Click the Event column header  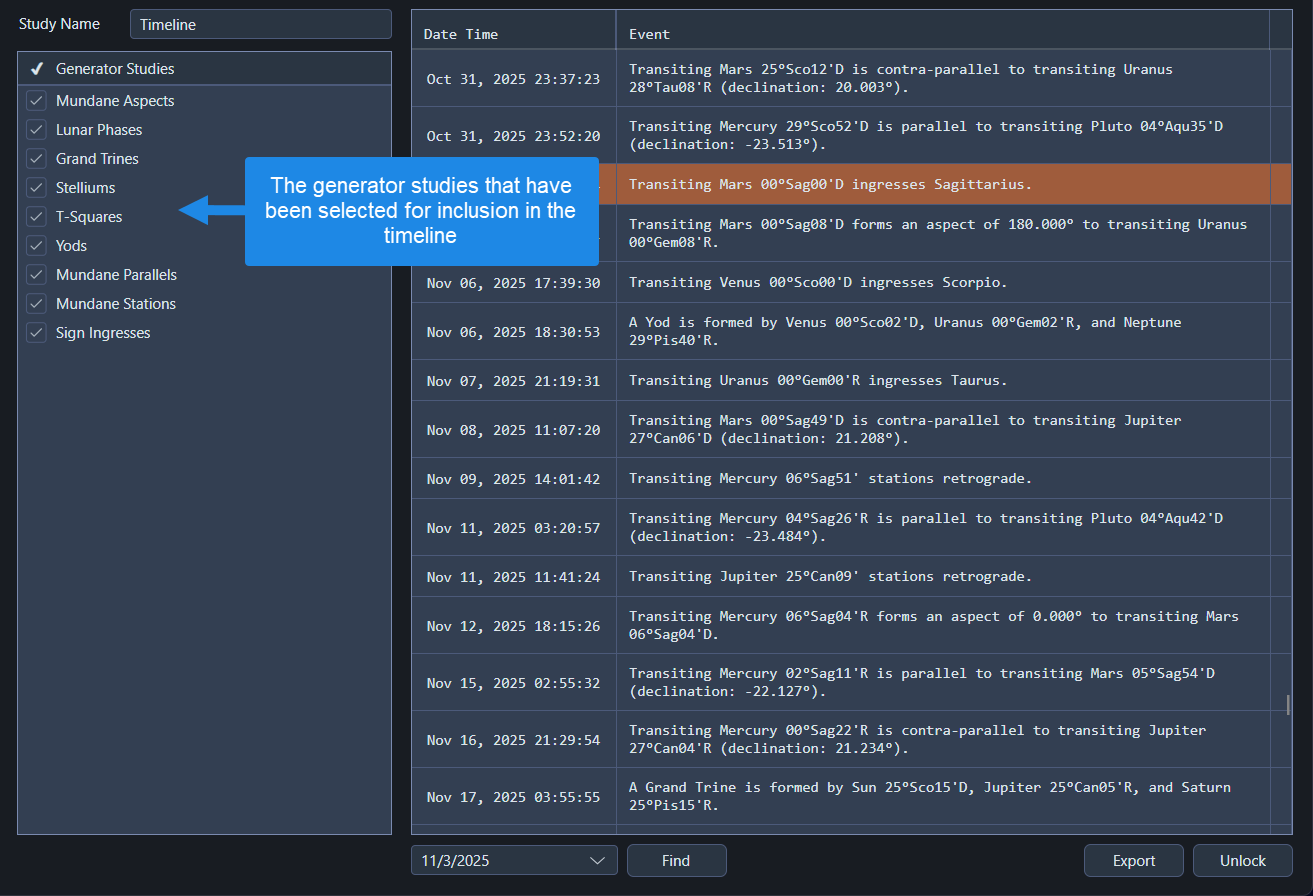pos(648,33)
